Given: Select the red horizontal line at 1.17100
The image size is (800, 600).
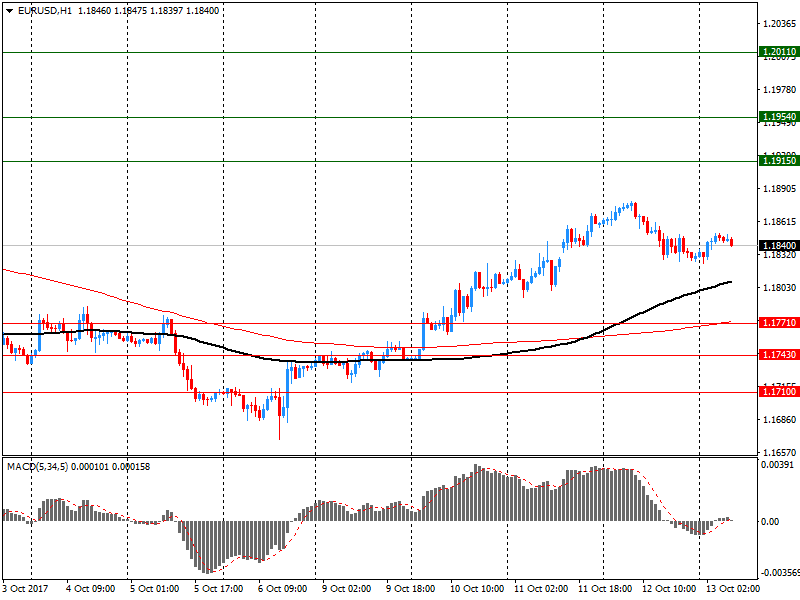Looking at the screenshot, I should [x=380, y=392].
